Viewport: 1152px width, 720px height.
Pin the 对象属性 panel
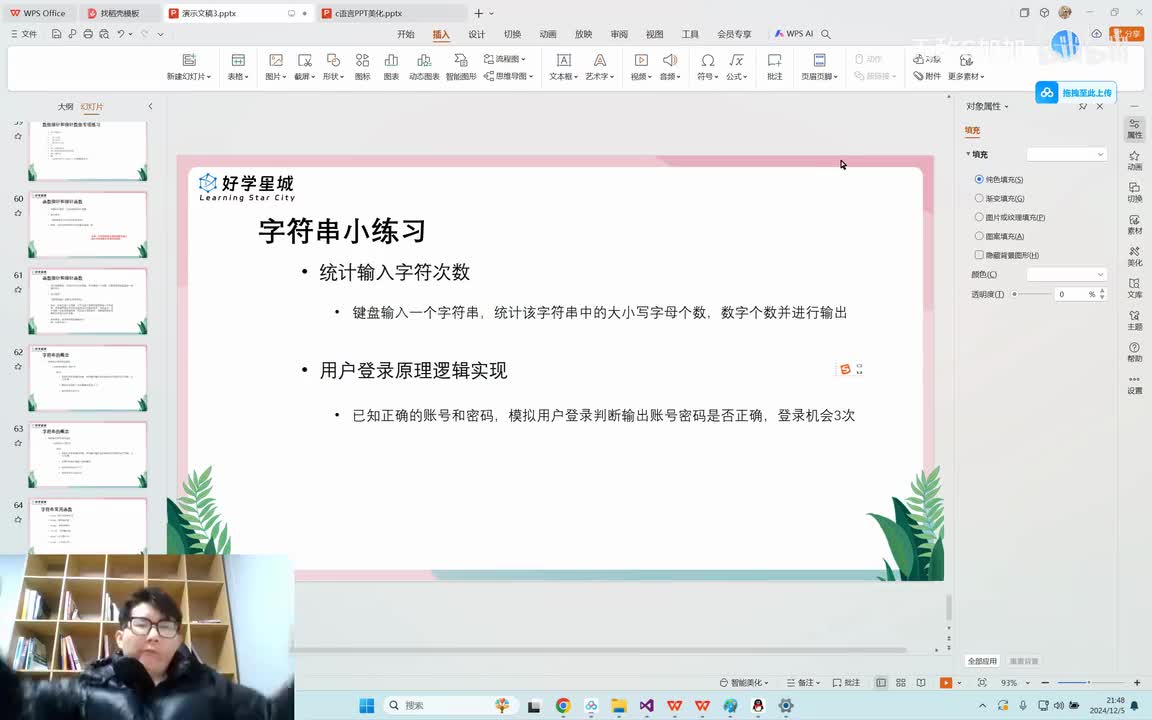coord(1083,107)
